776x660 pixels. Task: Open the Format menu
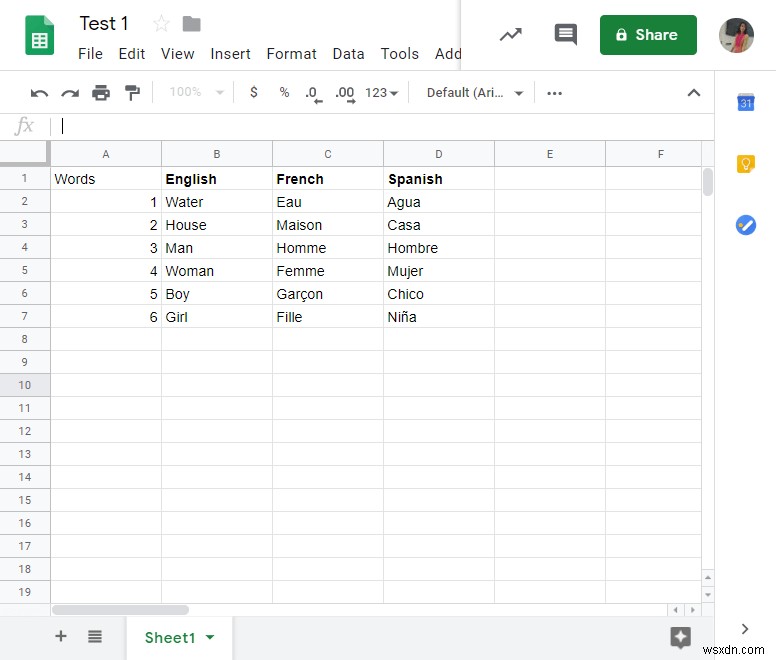point(291,54)
